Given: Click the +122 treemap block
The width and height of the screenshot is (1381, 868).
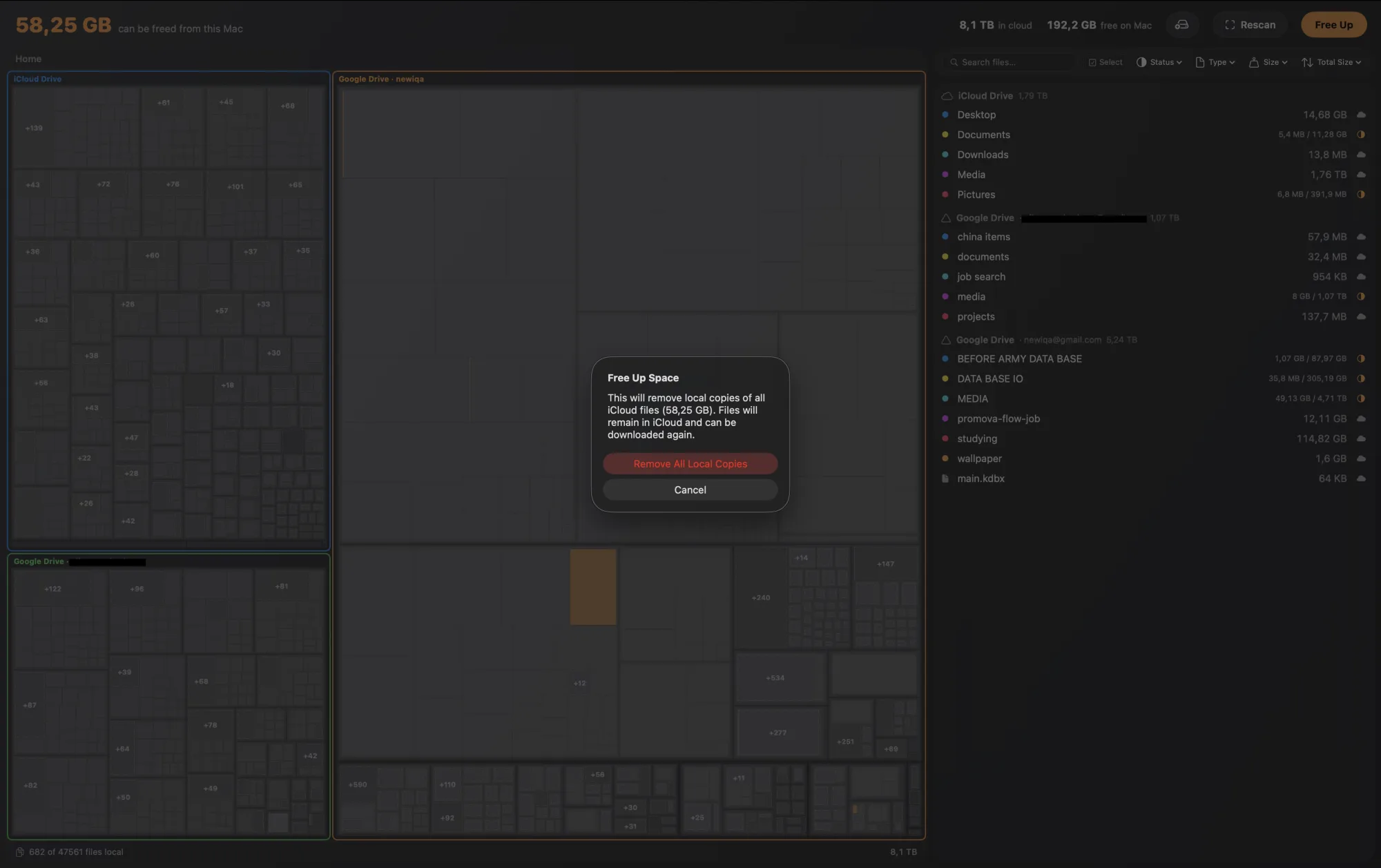Looking at the screenshot, I should tap(53, 589).
